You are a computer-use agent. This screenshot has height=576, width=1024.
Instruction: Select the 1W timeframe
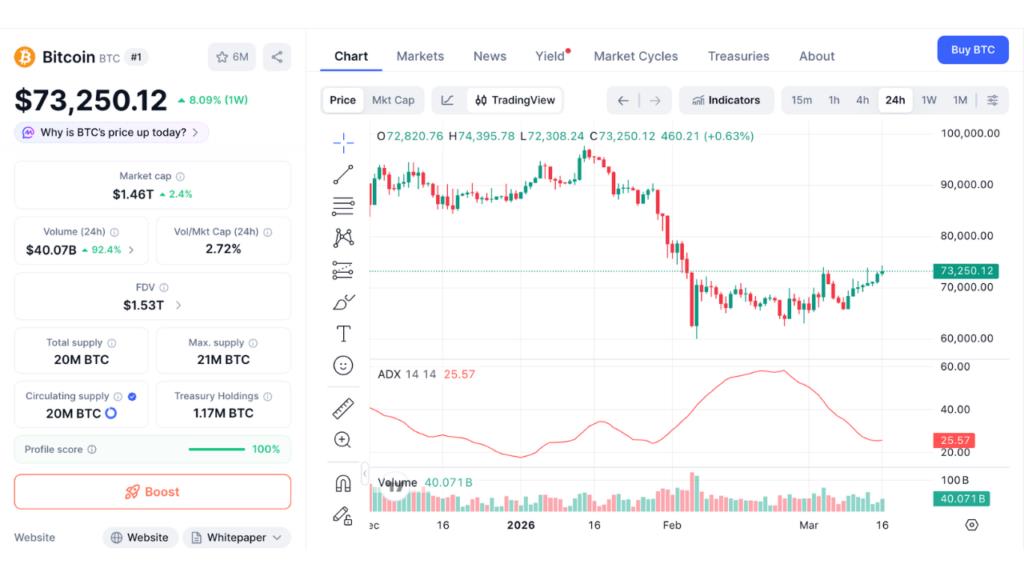click(x=928, y=100)
